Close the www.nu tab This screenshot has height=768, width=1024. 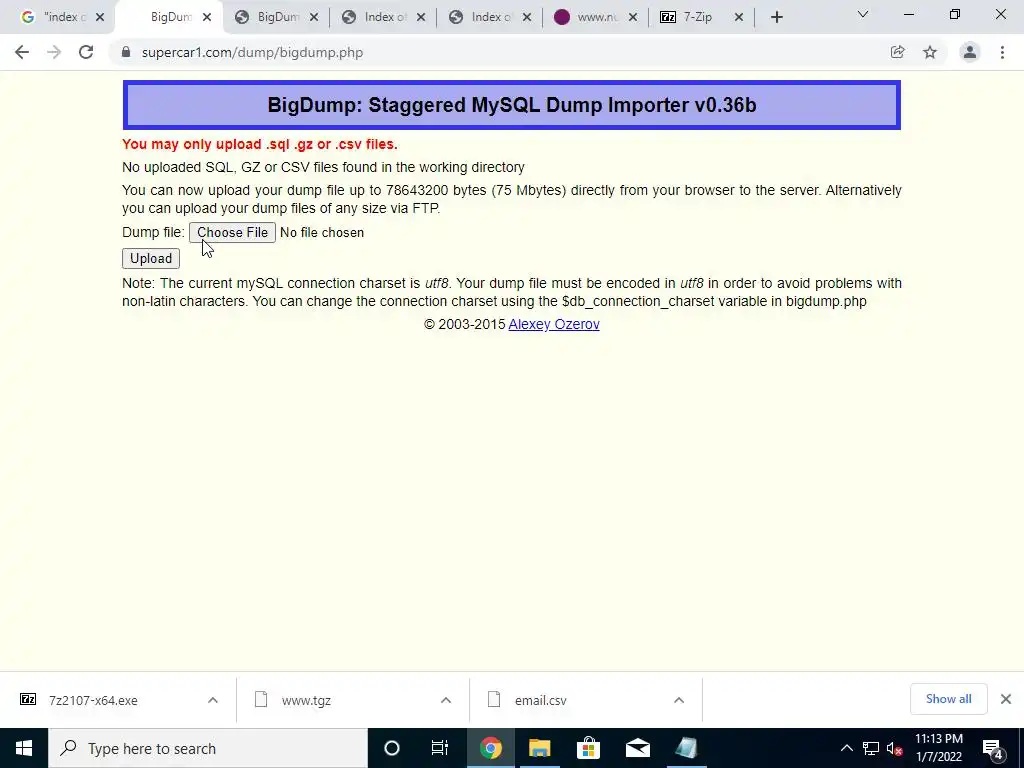coord(632,18)
